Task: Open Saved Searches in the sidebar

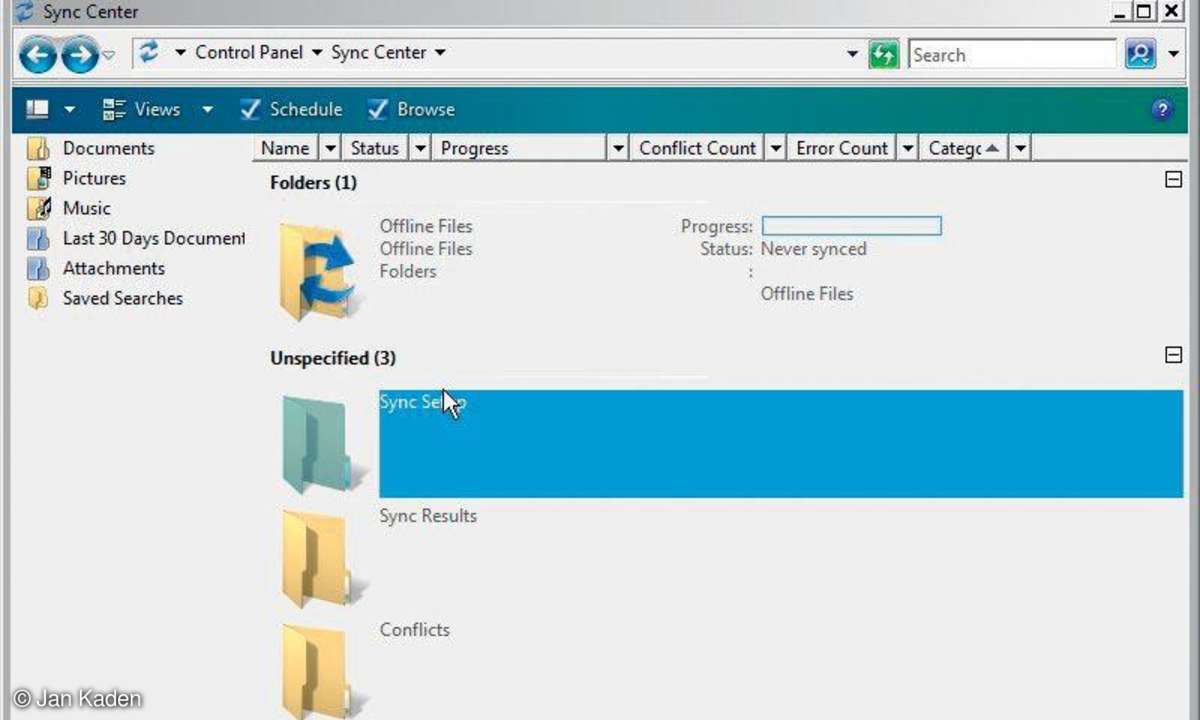Action: [122, 298]
